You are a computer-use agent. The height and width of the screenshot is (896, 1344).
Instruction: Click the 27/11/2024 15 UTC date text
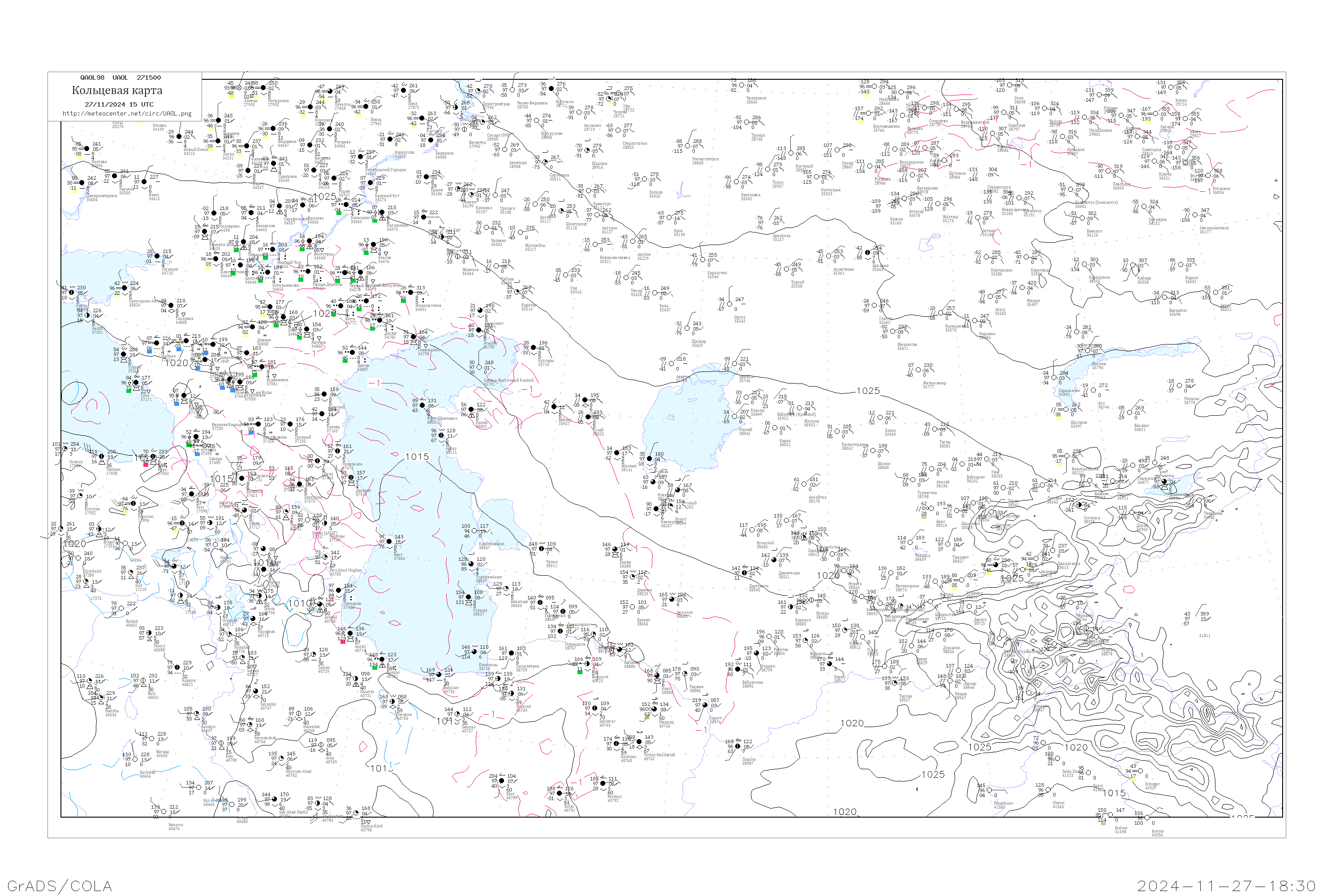pos(119,104)
